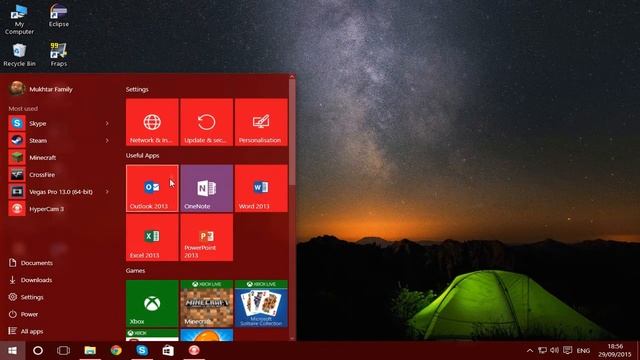640x360 pixels.
Task: Open the Network & Internet settings tile
Action: click(152, 122)
